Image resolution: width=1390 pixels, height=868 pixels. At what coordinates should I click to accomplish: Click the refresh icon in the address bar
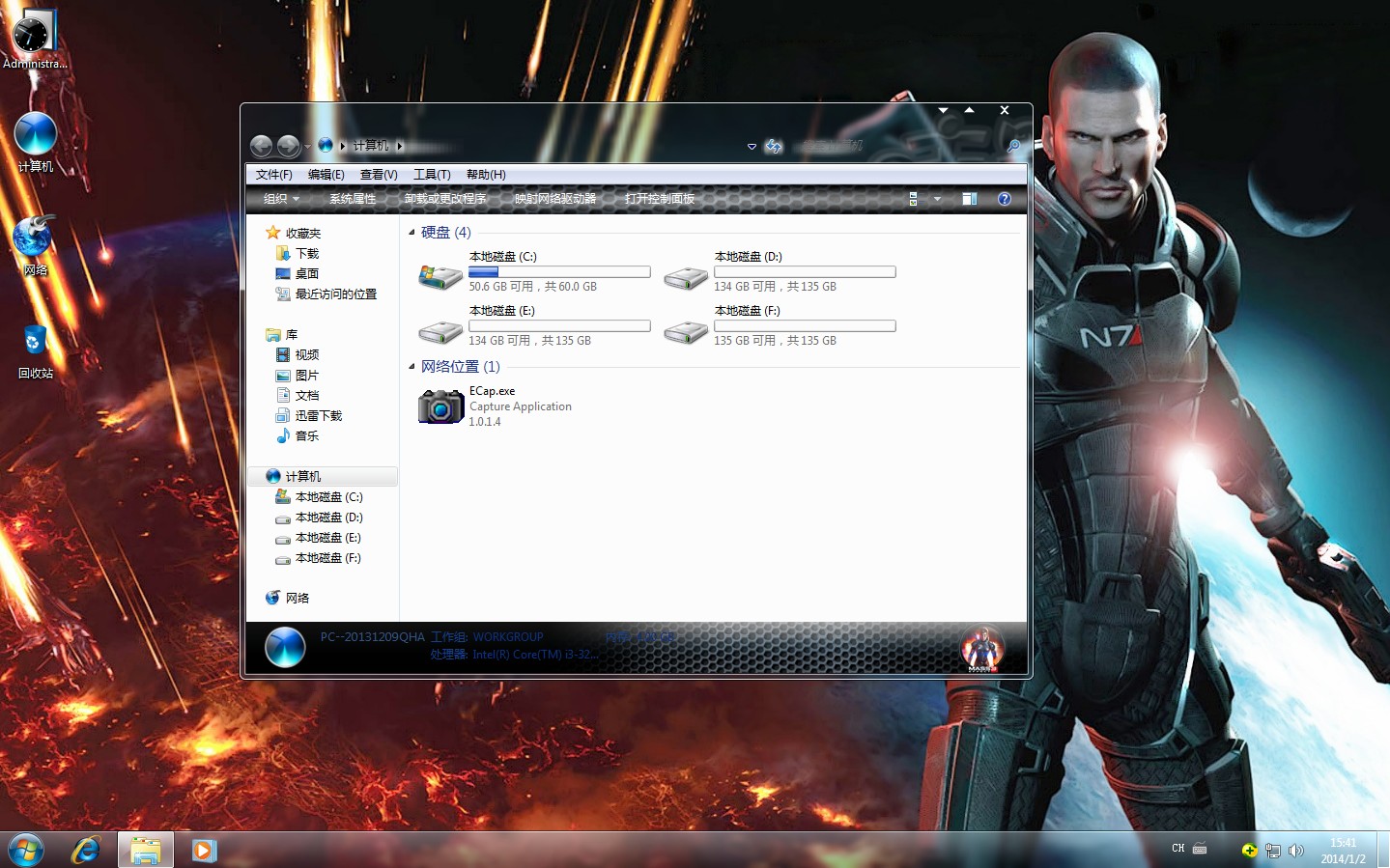click(x=774, y=146)
